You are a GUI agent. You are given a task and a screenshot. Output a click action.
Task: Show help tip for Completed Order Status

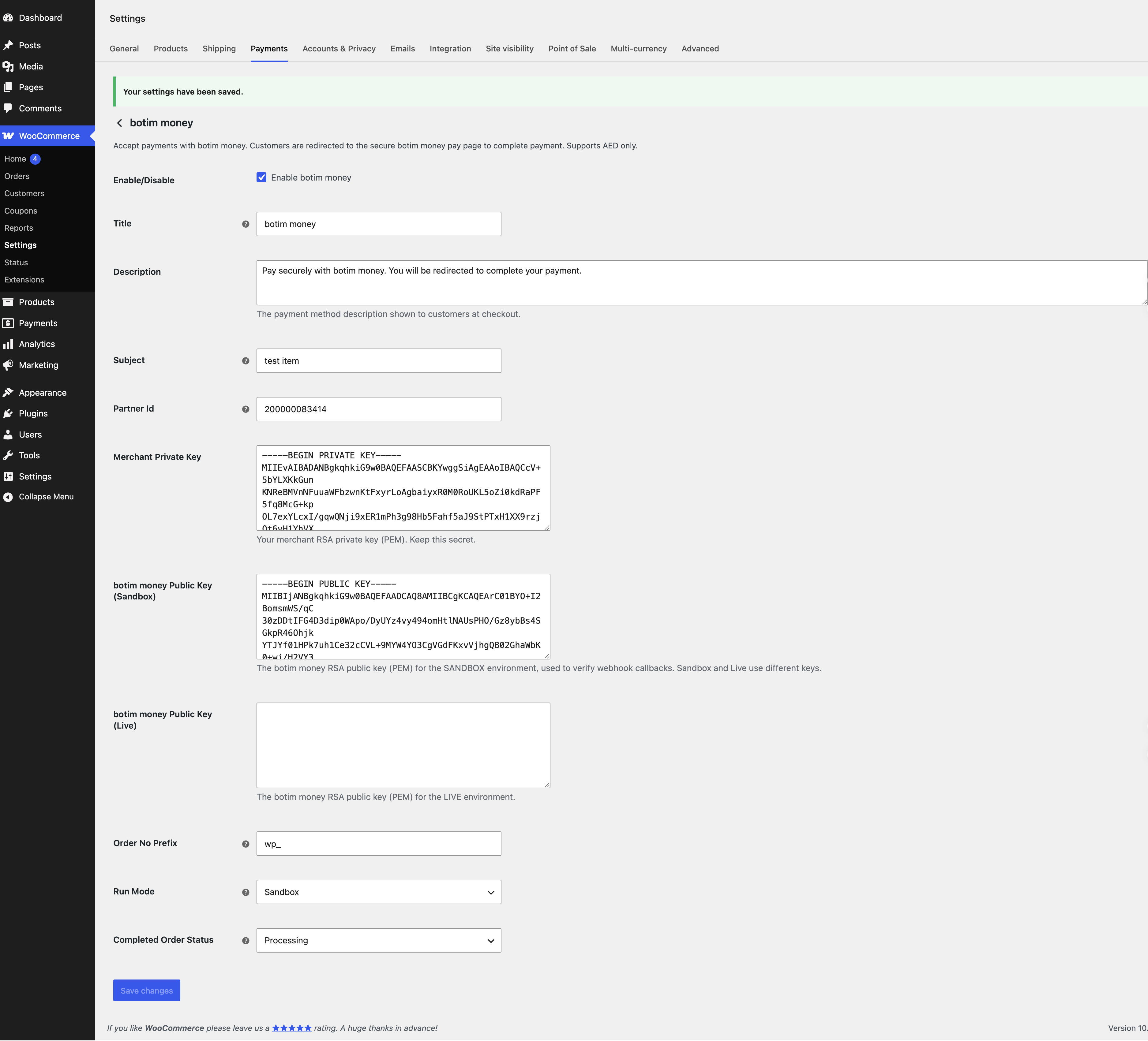coord(246,941)
